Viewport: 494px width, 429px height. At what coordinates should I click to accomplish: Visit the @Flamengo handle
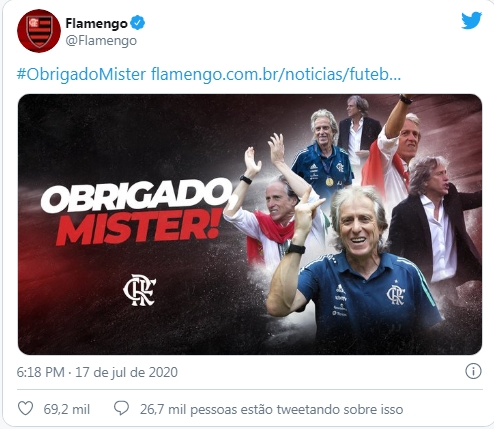coord(101,41)
